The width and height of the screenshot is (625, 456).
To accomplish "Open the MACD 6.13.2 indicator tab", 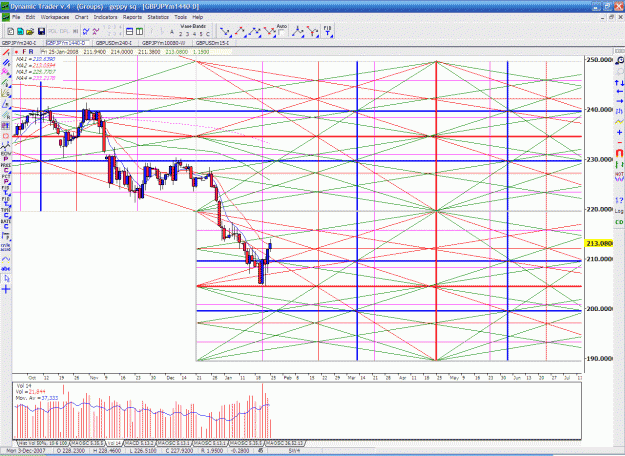I will click(x=140, y=443).
